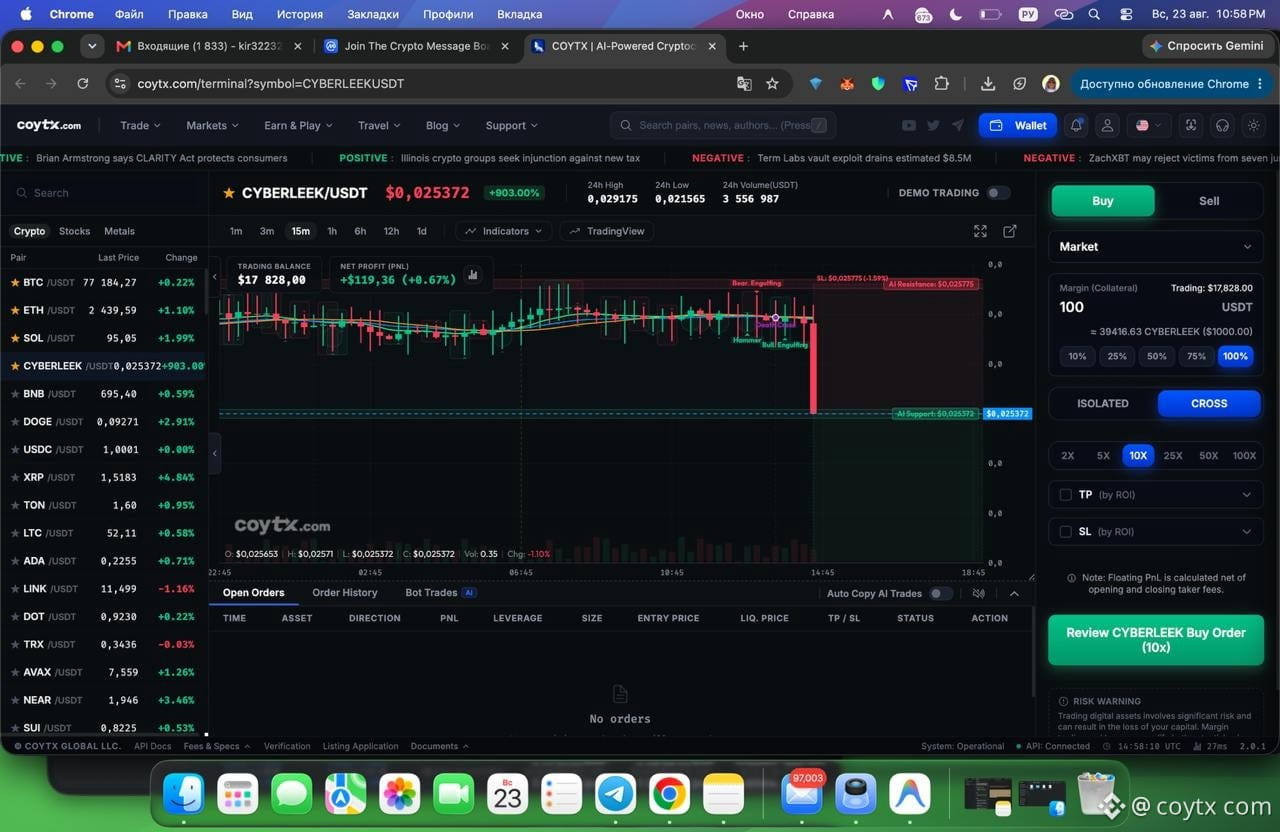
Task: Choose 25X leverage
Action: click(1173, 456)
